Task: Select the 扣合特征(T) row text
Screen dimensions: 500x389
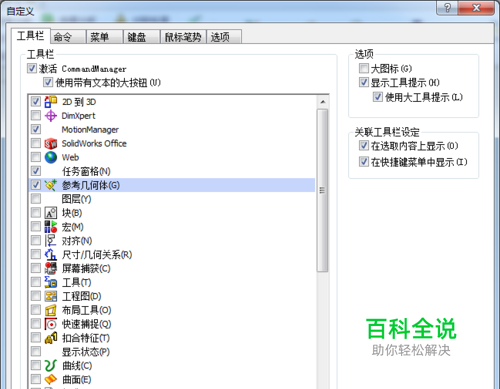Action: [x=86, y=338]
